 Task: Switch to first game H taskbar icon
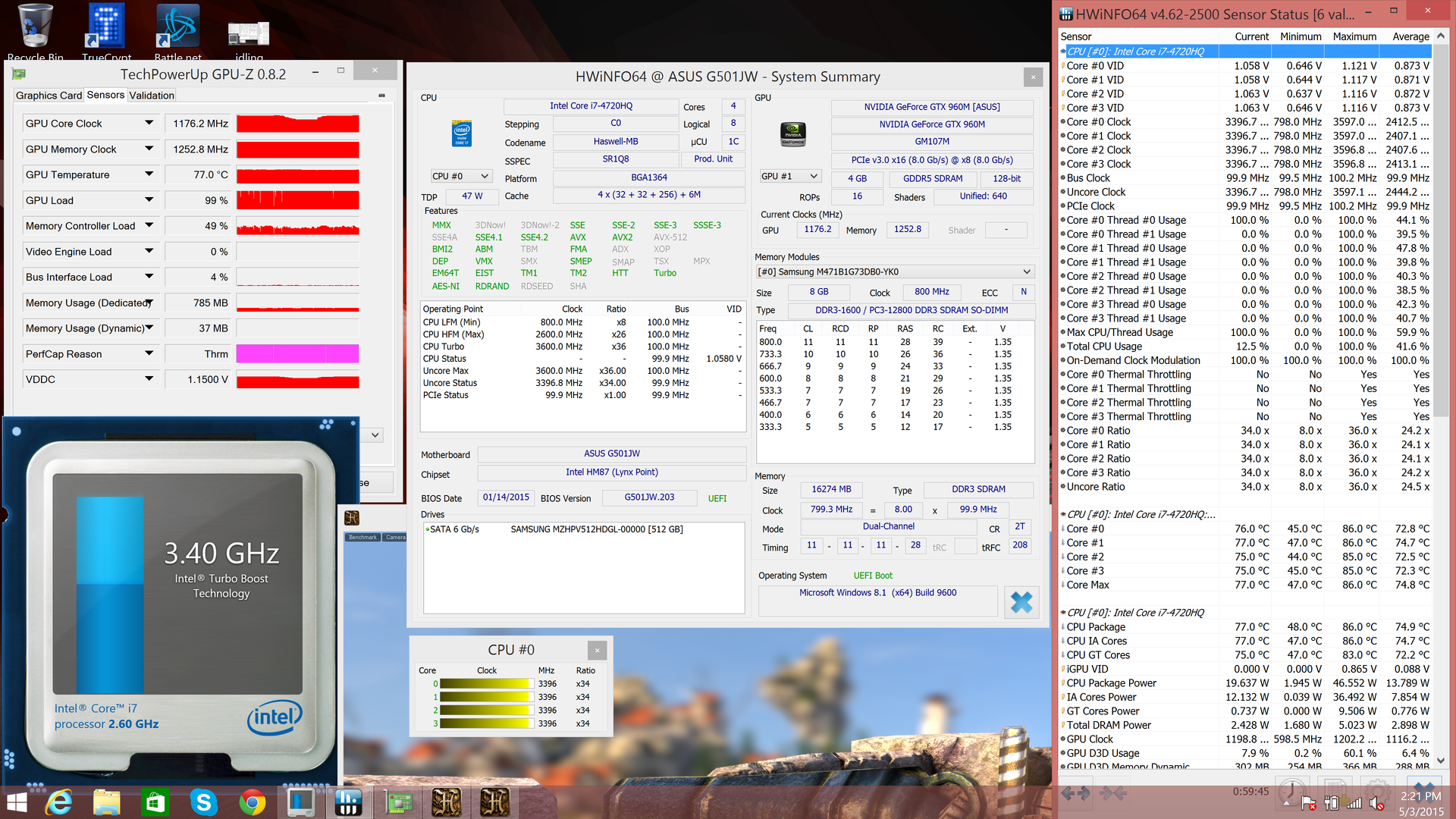pos(447,802)
